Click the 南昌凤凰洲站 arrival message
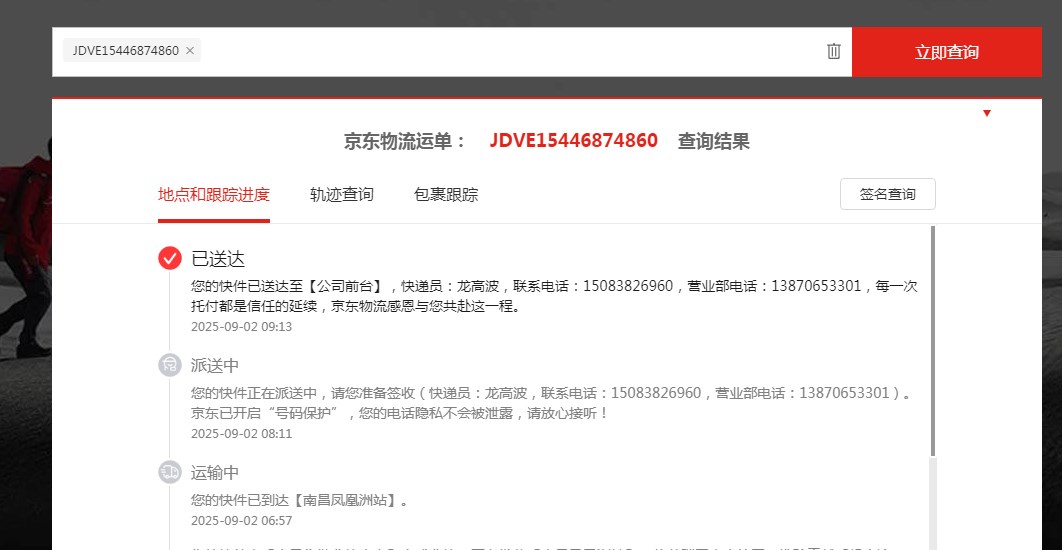Screen dimensions: 1062x550 pyautogui.click(x=299, y=500)
